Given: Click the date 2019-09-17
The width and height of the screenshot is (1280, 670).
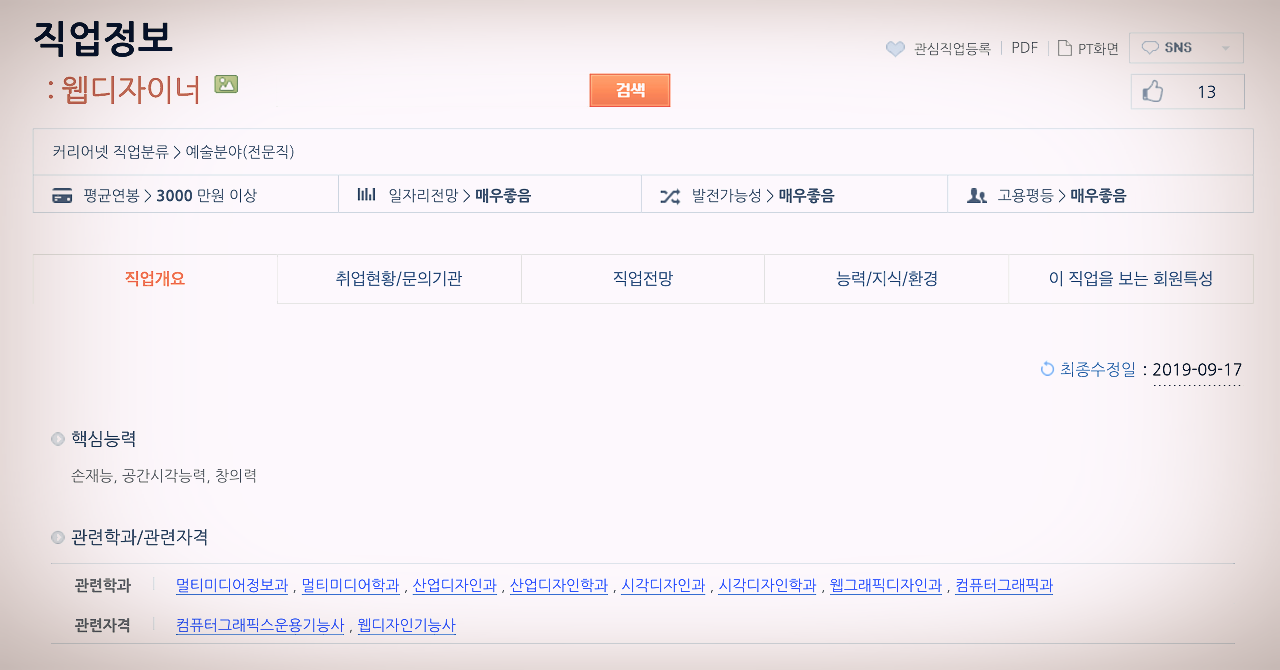Looking at the screenshot, I should click(x=1197, y=369).
